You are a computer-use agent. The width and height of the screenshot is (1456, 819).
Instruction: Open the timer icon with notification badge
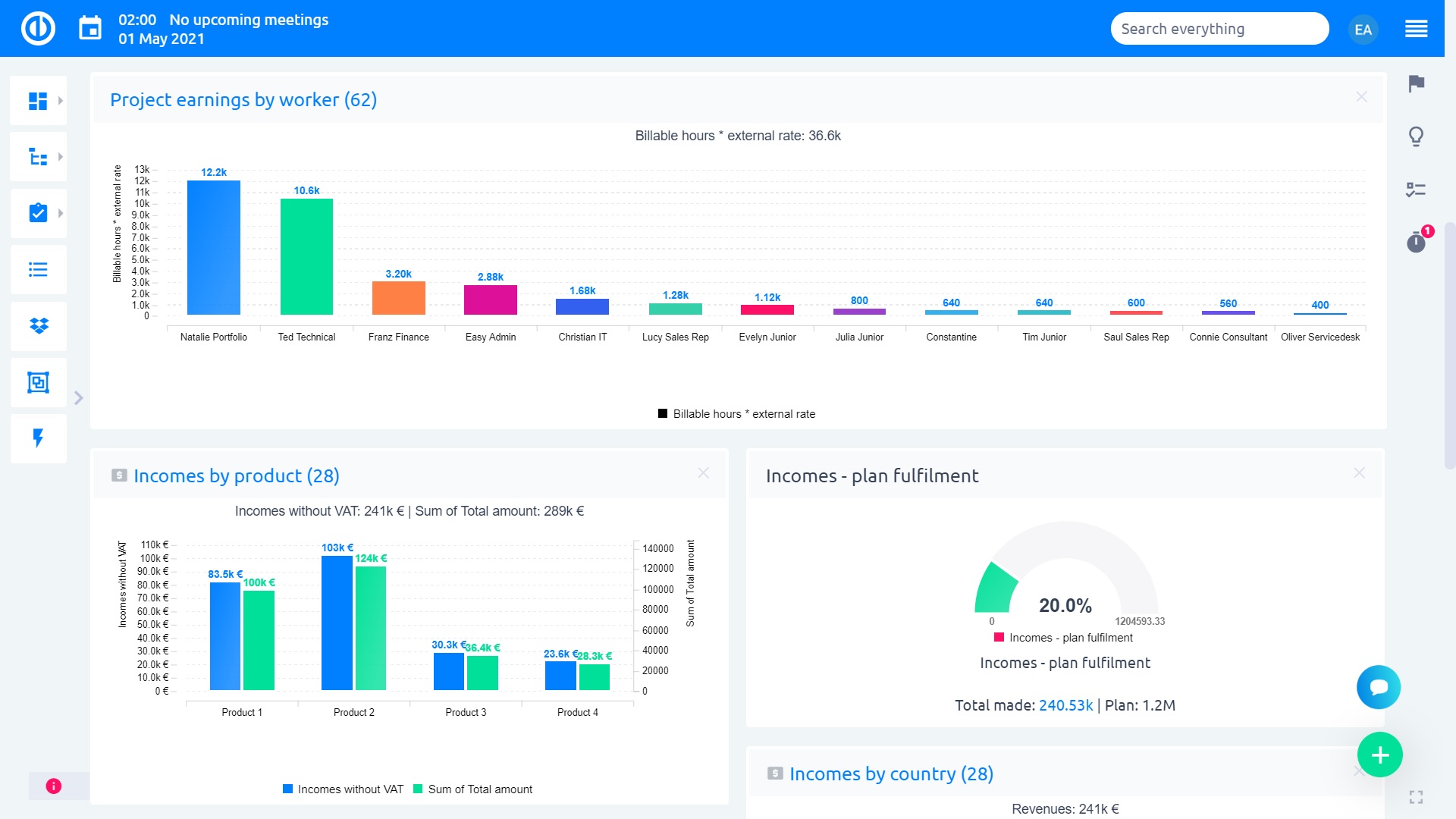[x=1415, y=243]
